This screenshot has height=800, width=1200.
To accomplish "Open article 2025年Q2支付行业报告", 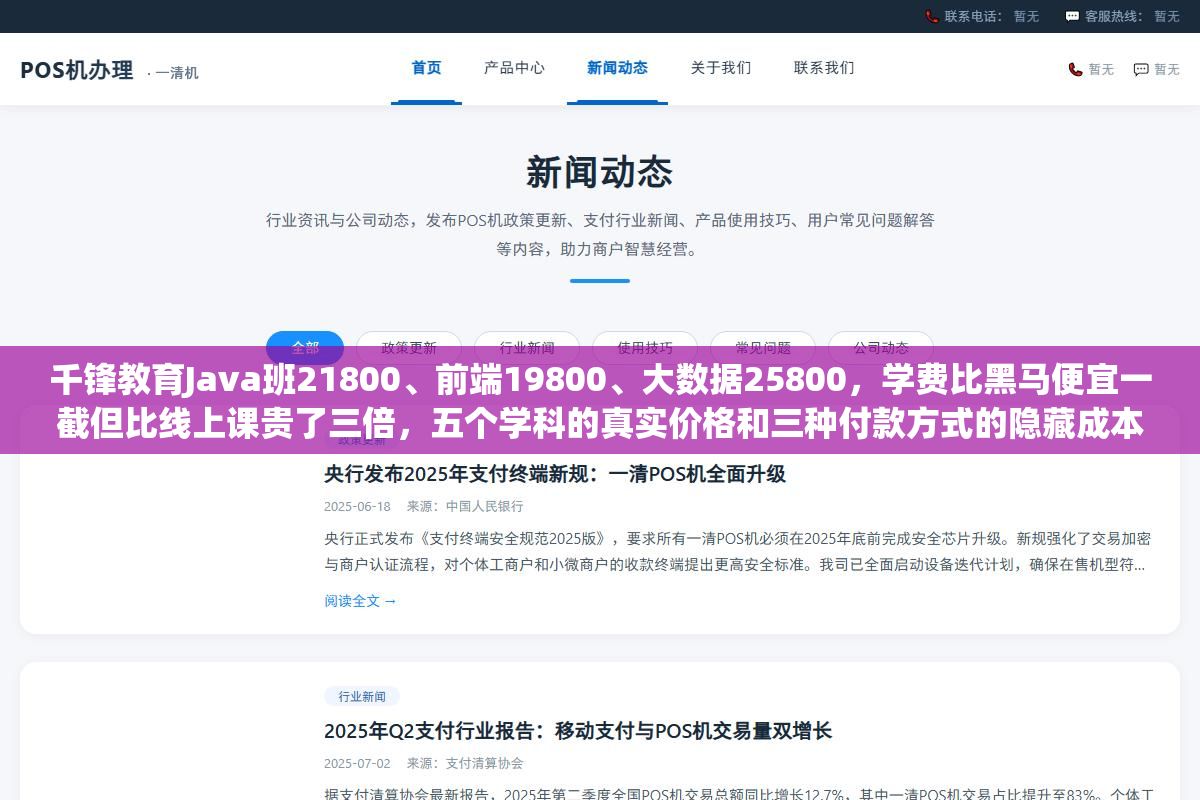I will [x=578, y=731].
